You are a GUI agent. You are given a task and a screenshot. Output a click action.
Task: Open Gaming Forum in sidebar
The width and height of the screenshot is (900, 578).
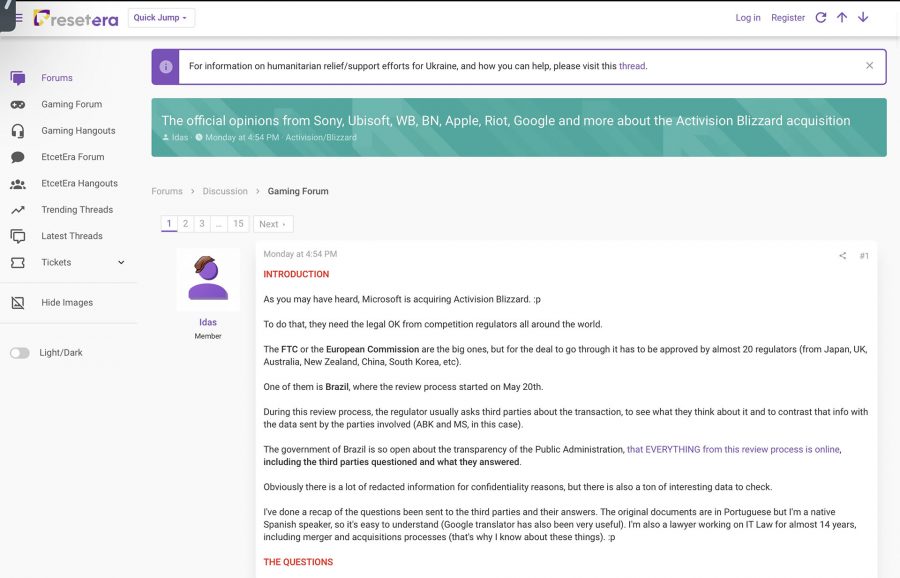coord(72,104)
